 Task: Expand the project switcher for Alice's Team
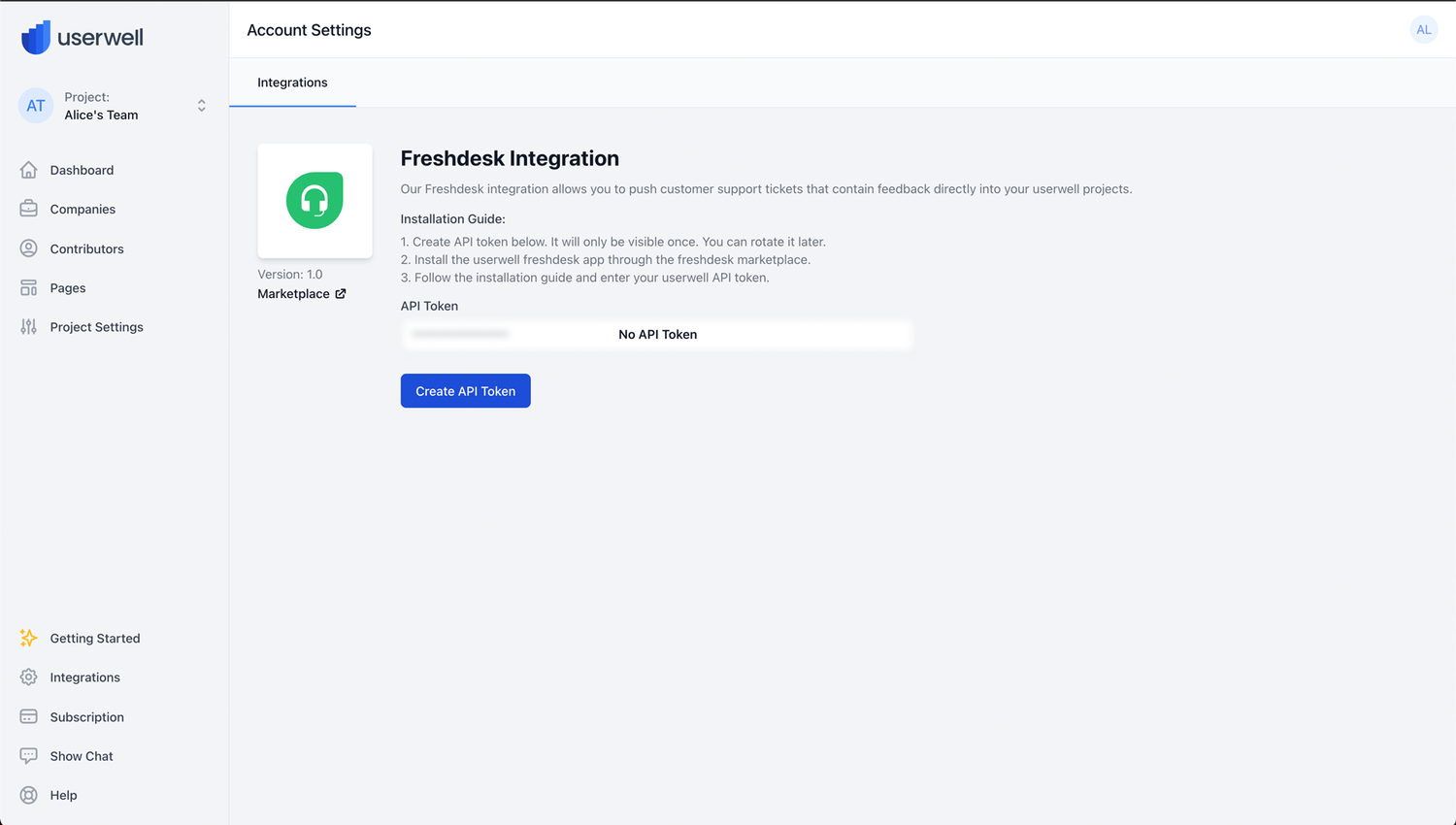pos(201,105)
